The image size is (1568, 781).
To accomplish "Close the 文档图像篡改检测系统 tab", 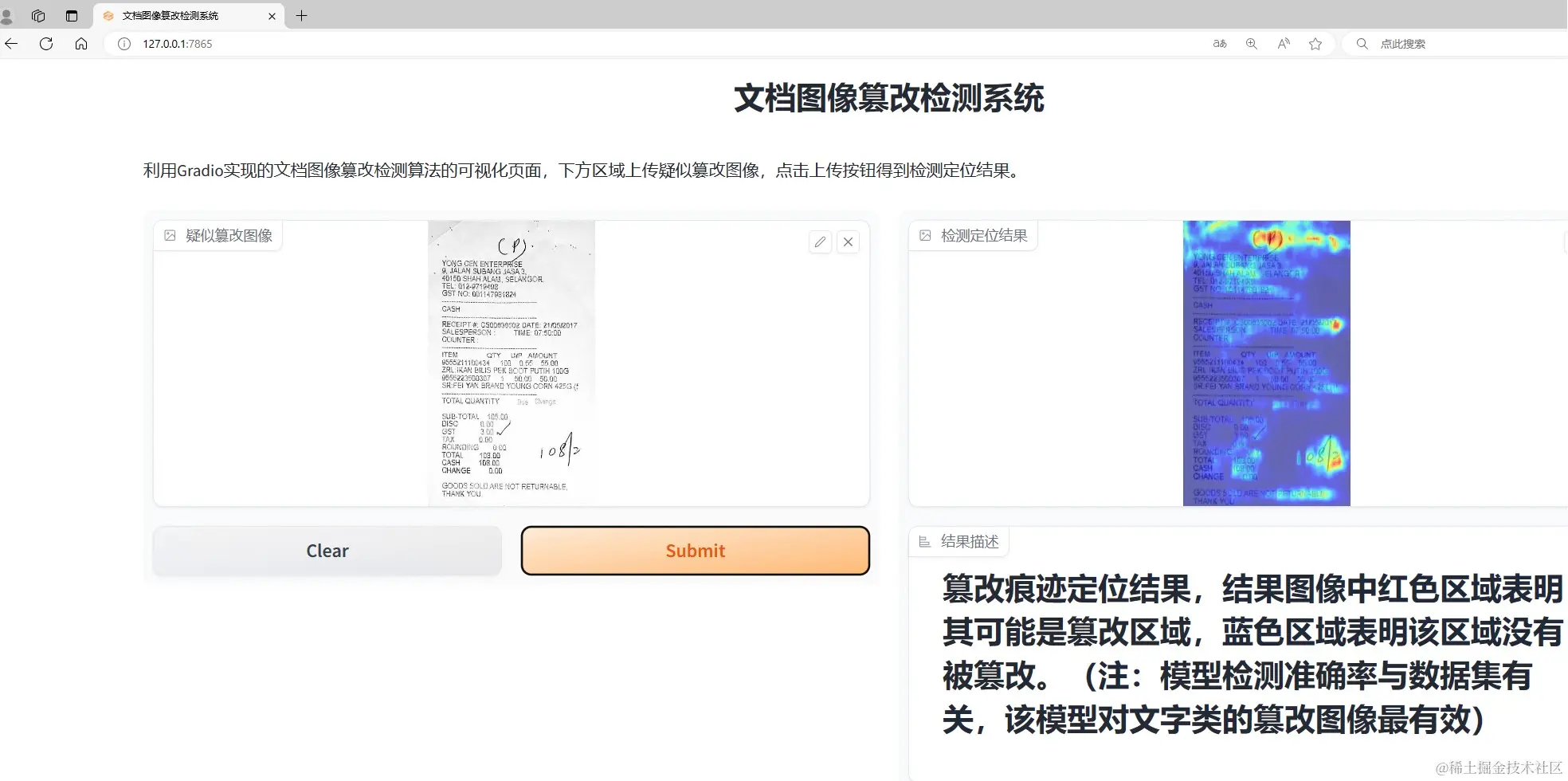I will pyautogui.click(x=272, y=16).
